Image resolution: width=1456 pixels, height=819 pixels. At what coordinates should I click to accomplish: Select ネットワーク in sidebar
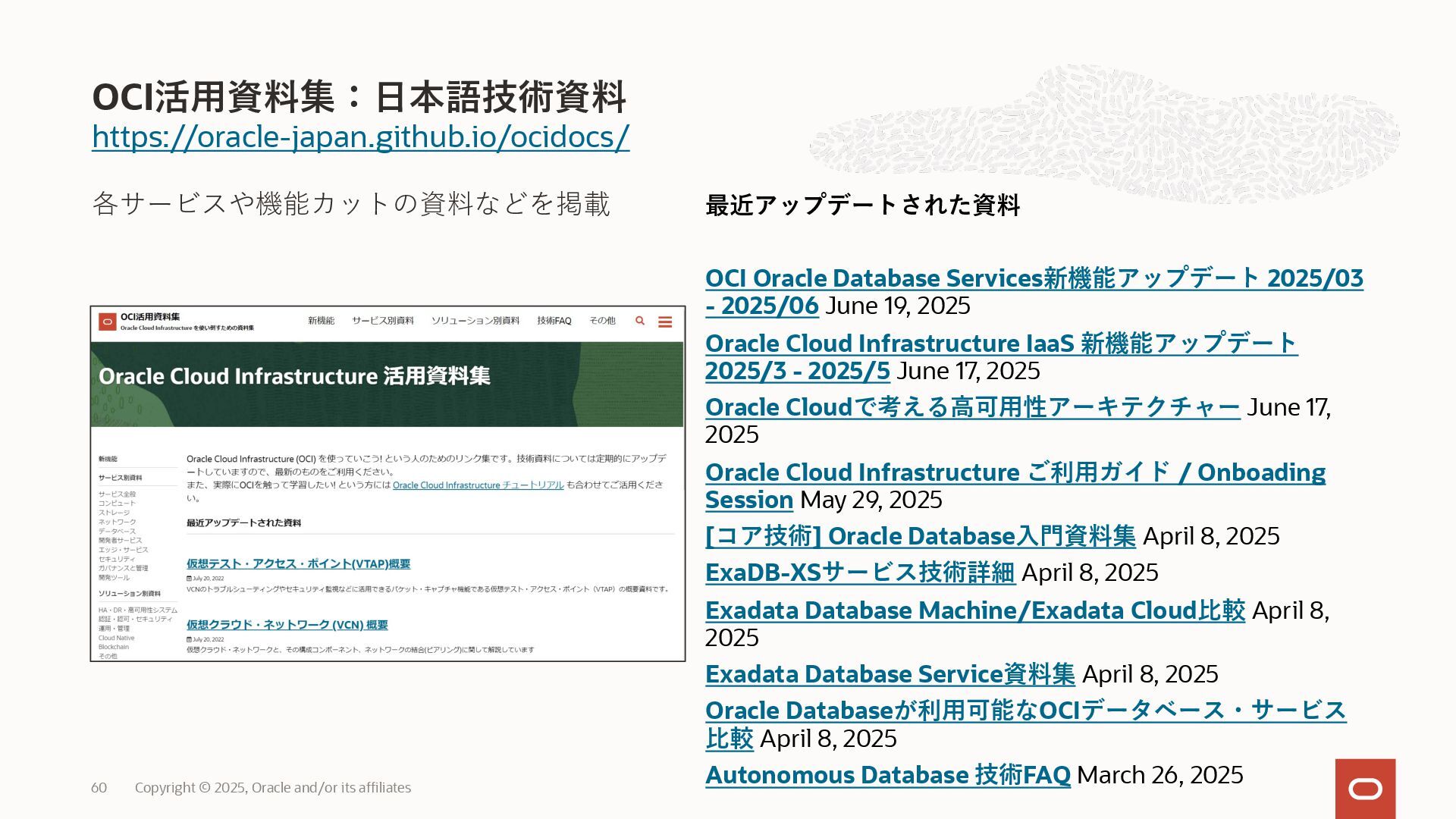click(x=117, y=522)
